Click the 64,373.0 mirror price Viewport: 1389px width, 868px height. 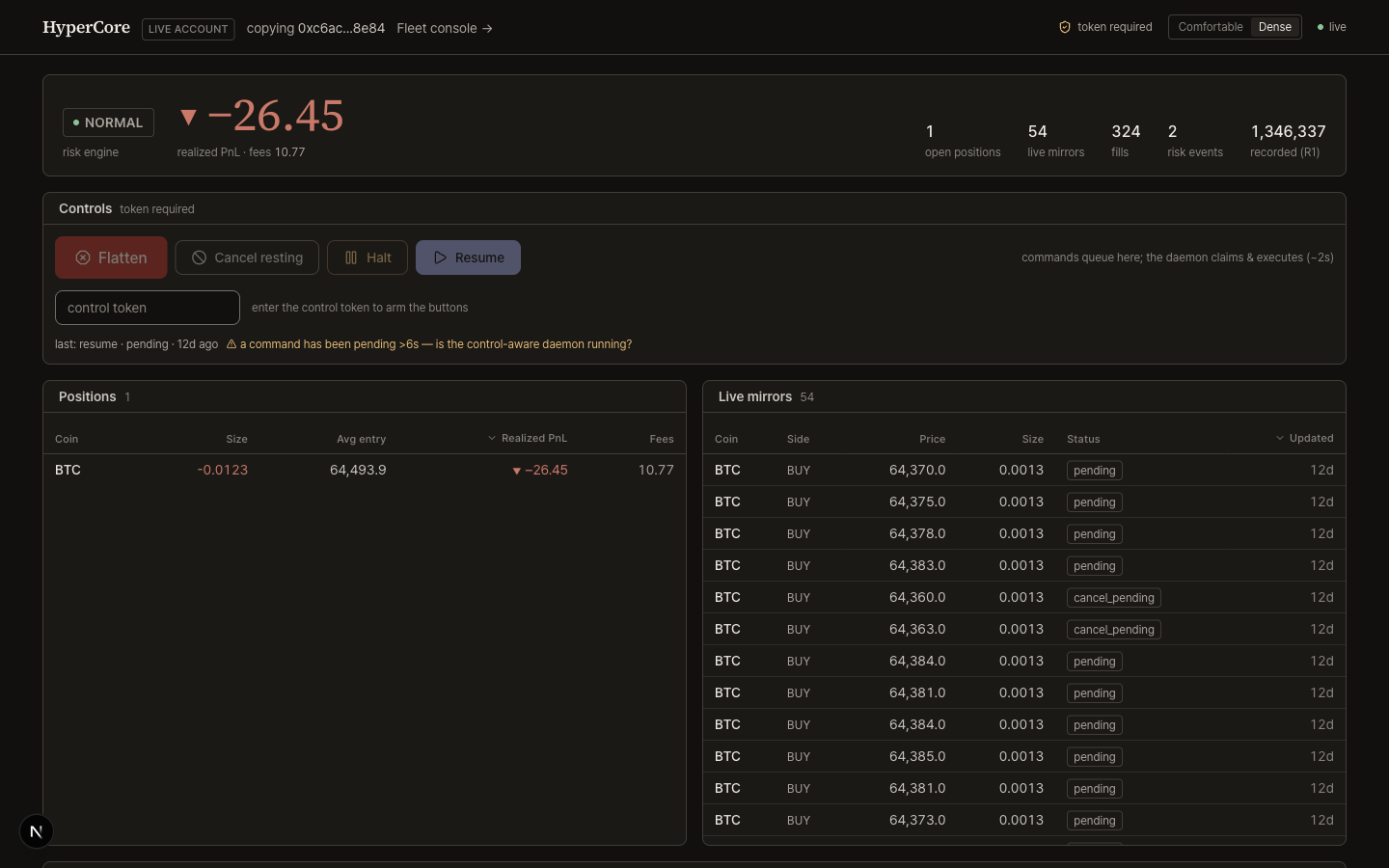pos(917,820)
